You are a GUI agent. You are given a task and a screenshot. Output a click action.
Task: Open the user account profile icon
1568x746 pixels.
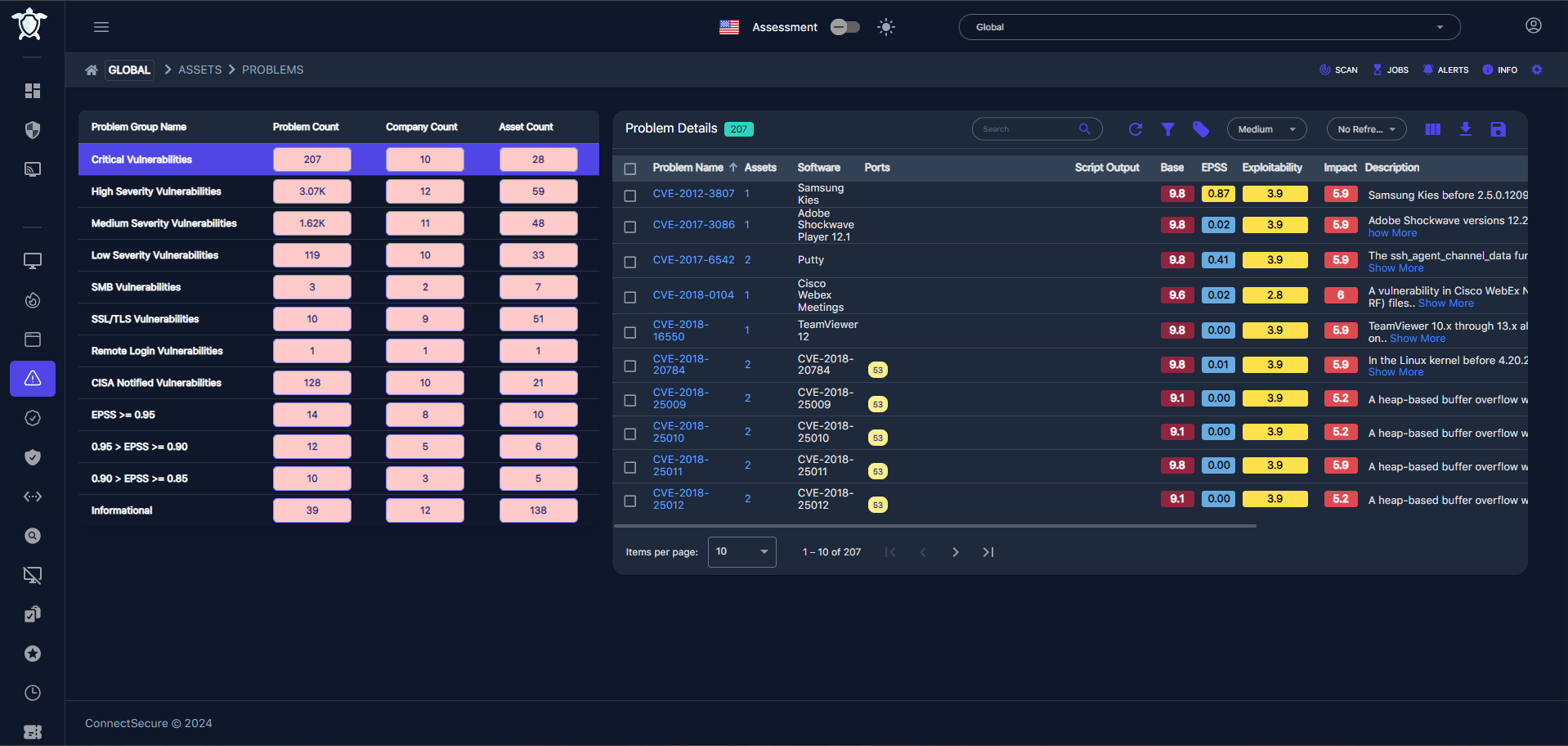click(1533, 25)
